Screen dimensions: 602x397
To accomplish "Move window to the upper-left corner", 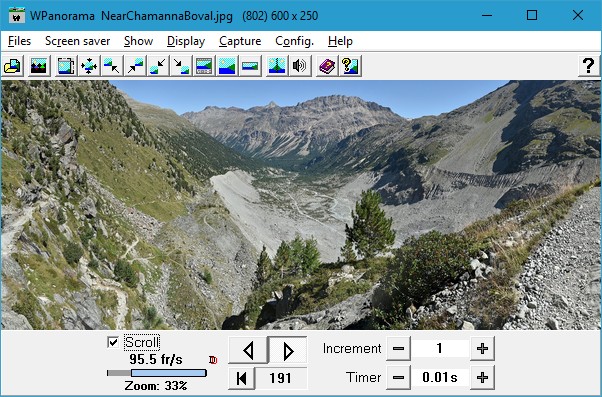I will click(112, 66).
